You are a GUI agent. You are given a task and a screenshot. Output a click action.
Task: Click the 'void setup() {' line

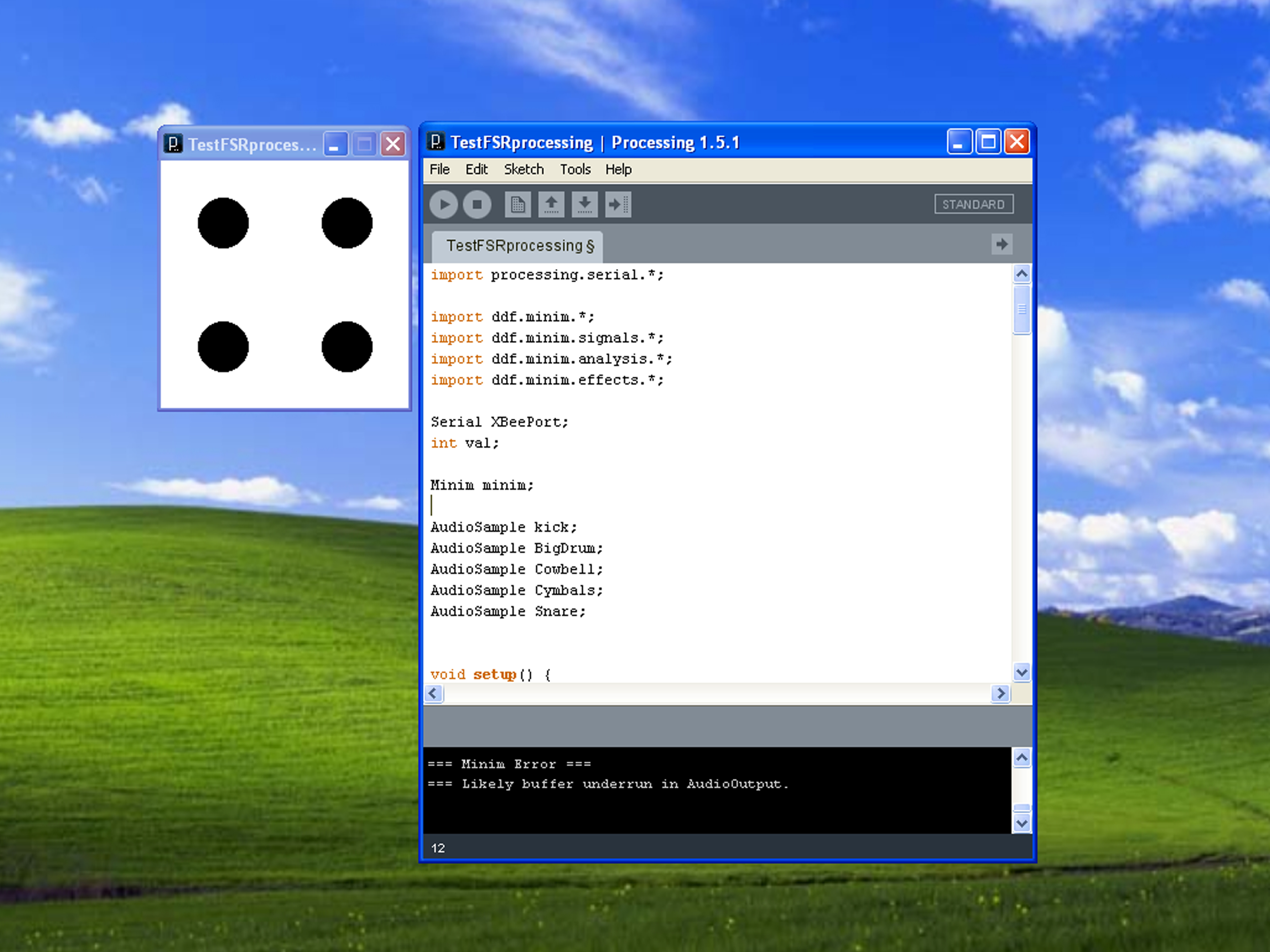click(x=491, y=674)
